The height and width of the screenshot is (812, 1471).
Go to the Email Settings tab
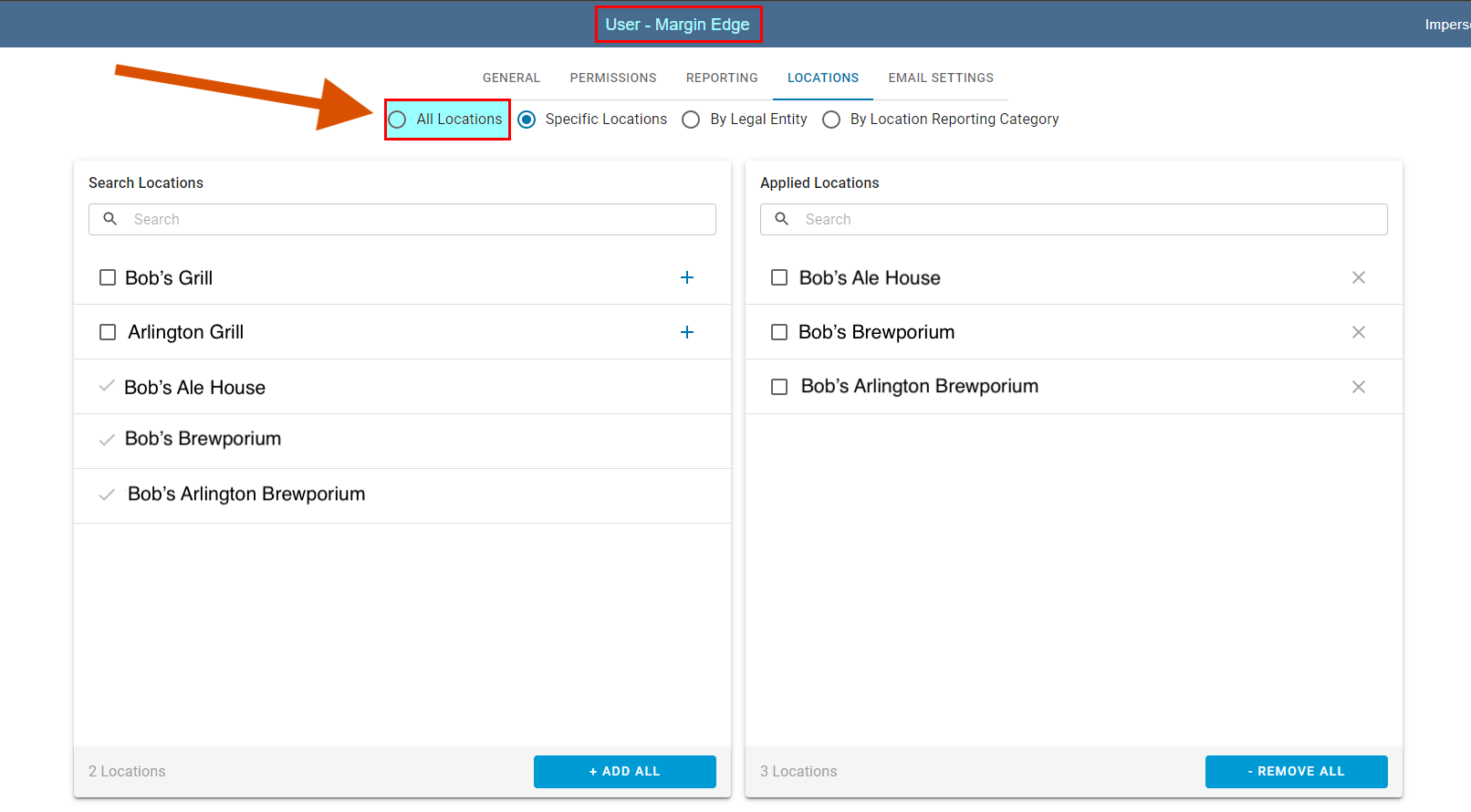pos(941,78)
